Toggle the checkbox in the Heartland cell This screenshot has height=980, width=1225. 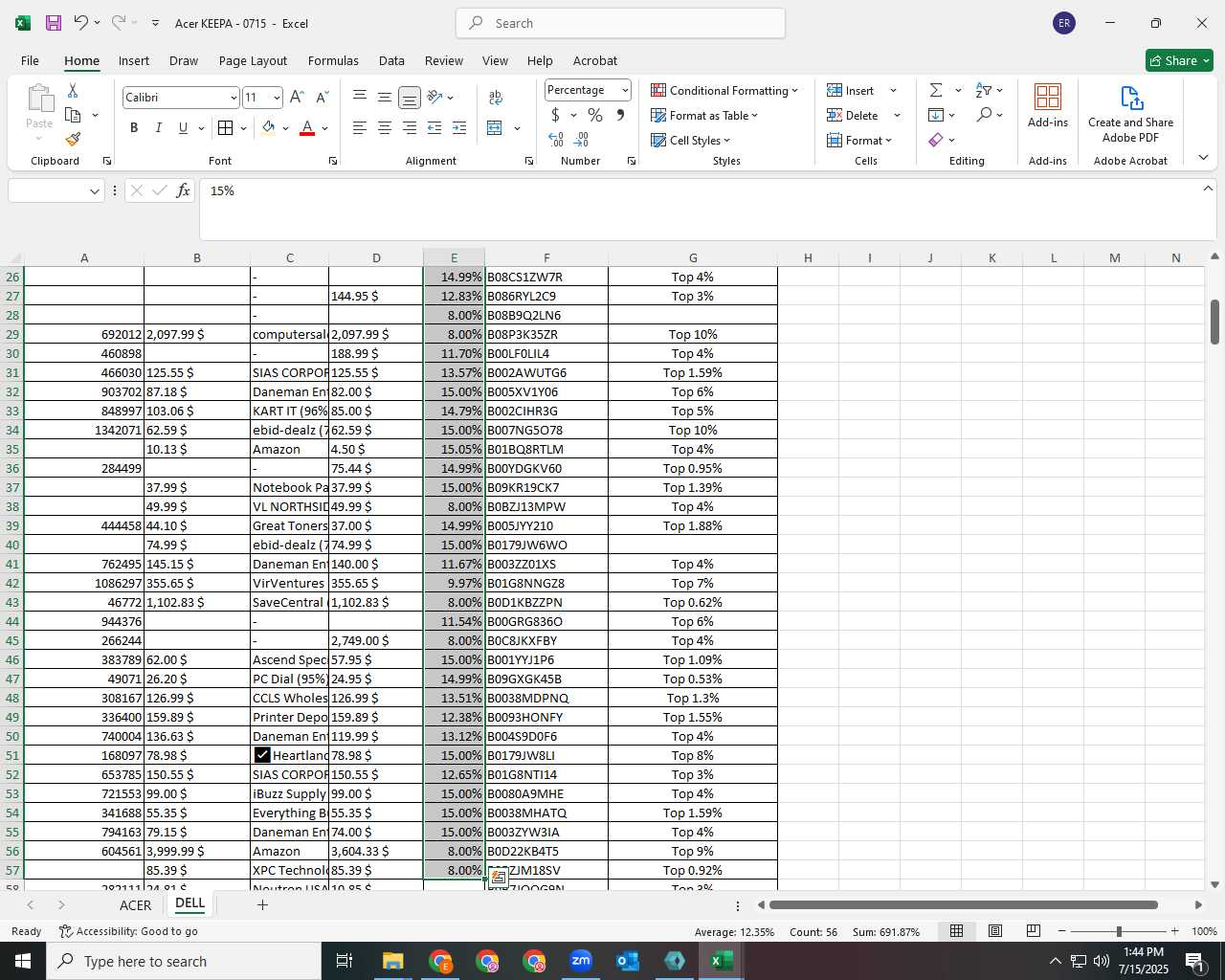262,755
